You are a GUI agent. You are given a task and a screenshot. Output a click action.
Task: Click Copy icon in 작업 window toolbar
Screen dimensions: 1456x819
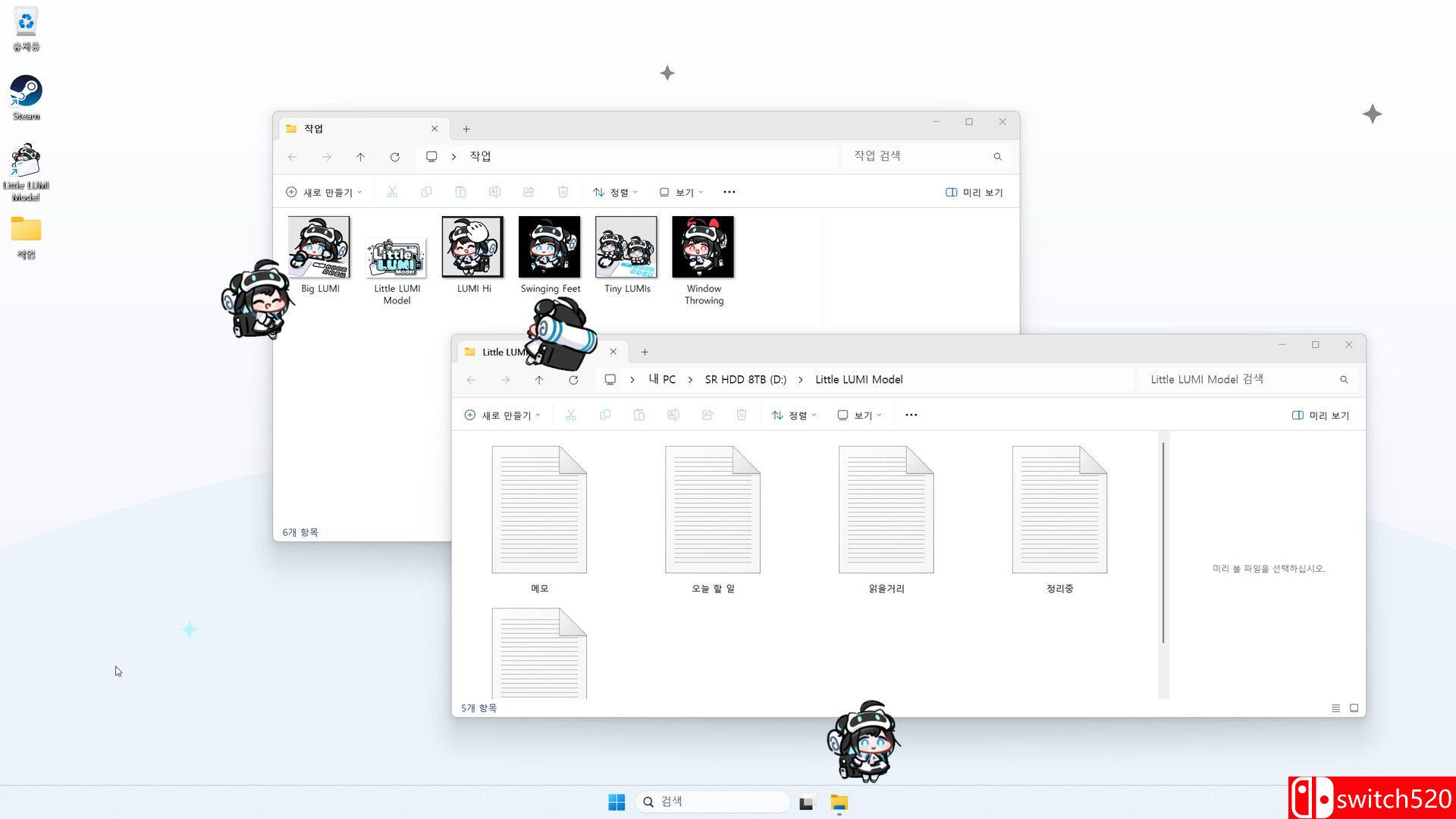click(x=426, y=192)
